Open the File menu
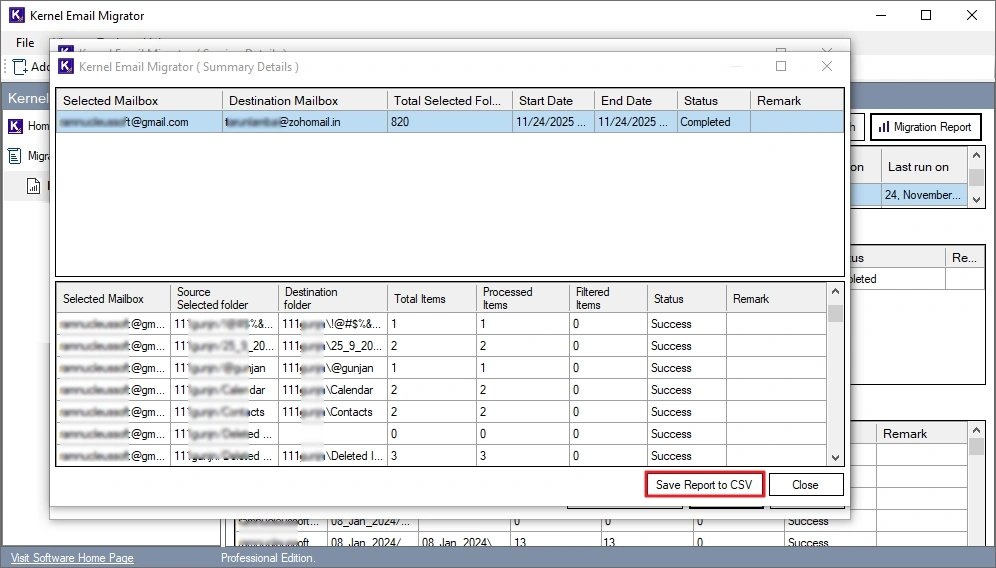This screenshot has height=568, width=996. pos(25,43)
